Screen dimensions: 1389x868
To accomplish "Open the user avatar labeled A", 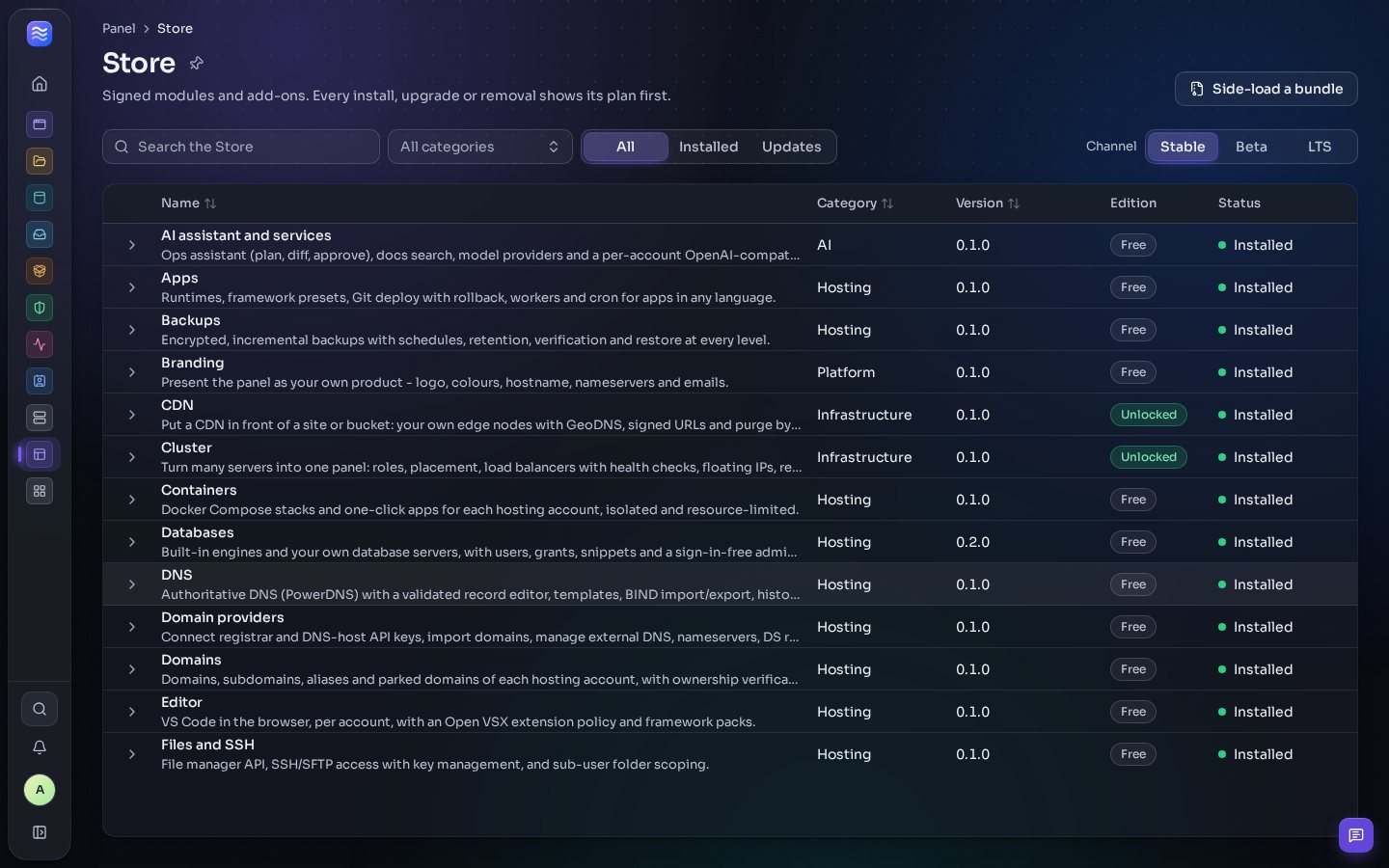I will coord(40,790).
